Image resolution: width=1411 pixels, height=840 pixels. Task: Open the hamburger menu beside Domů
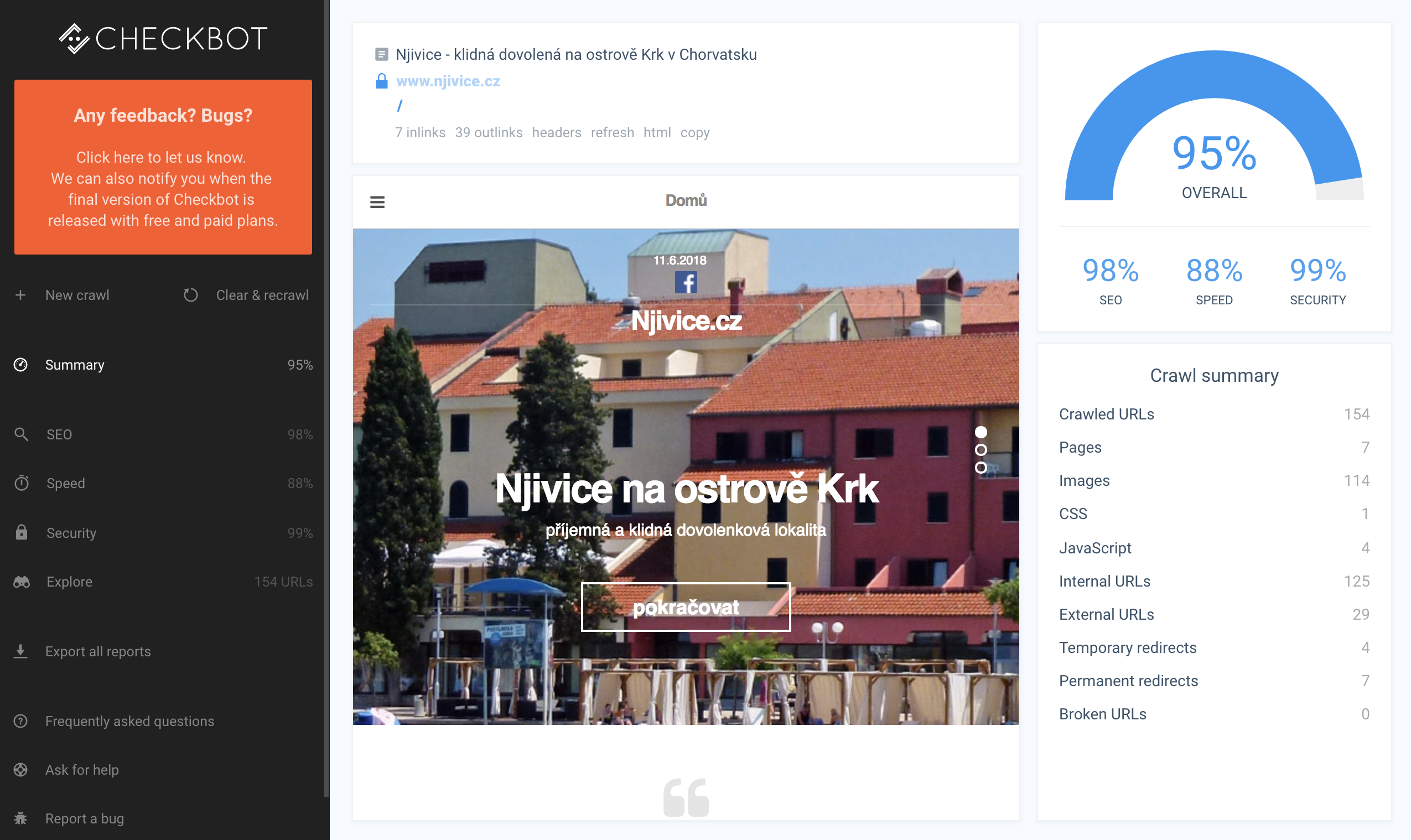point(377,202)
